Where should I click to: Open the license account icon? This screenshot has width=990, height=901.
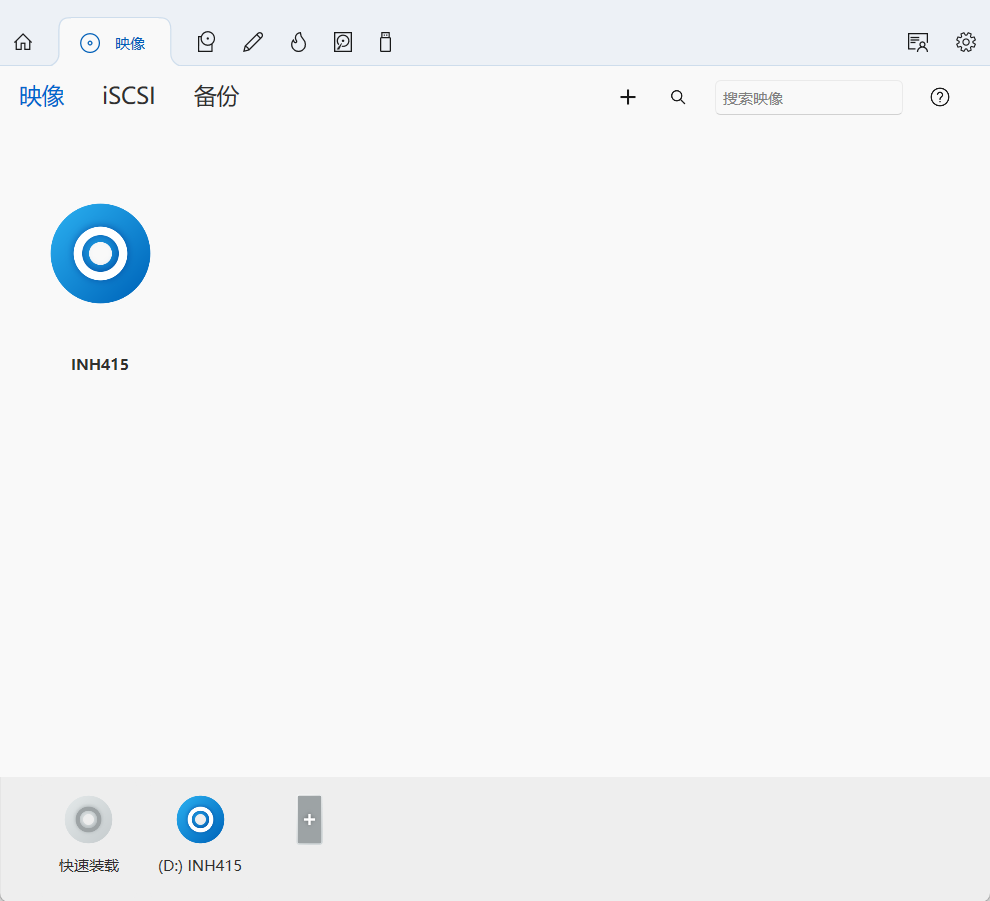coord(917,42)
